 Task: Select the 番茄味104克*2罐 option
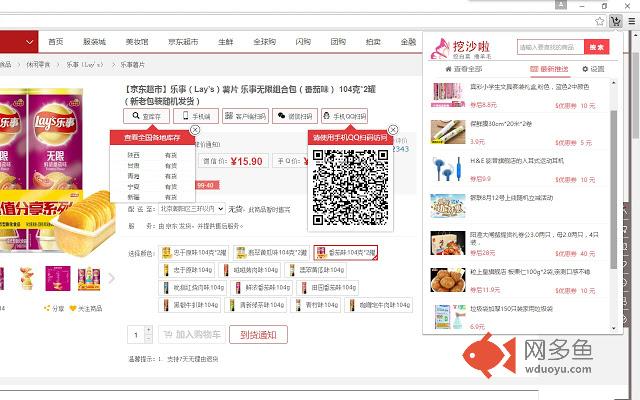tap(346, 253)
